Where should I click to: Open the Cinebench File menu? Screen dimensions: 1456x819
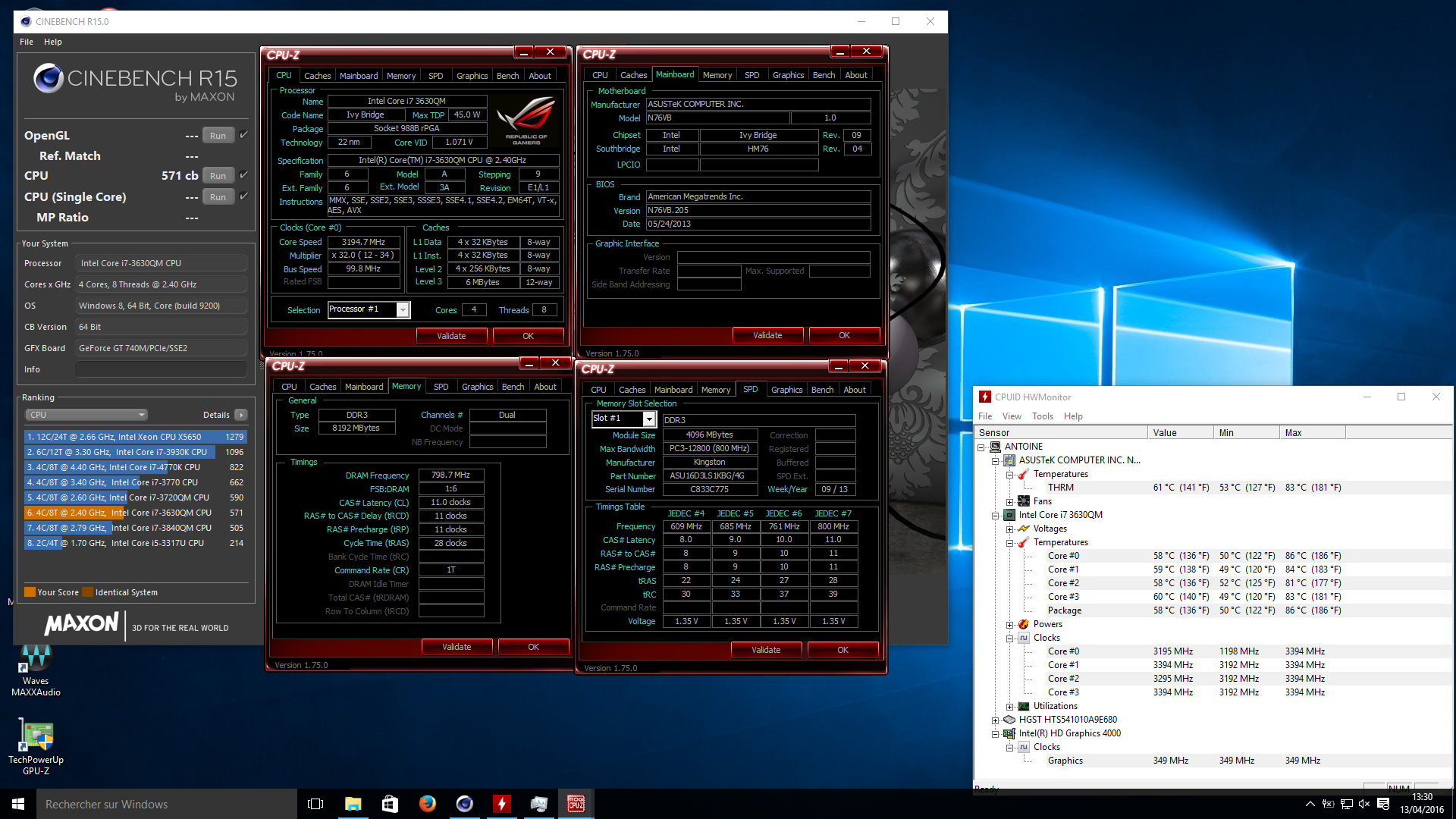coord(27,42)
